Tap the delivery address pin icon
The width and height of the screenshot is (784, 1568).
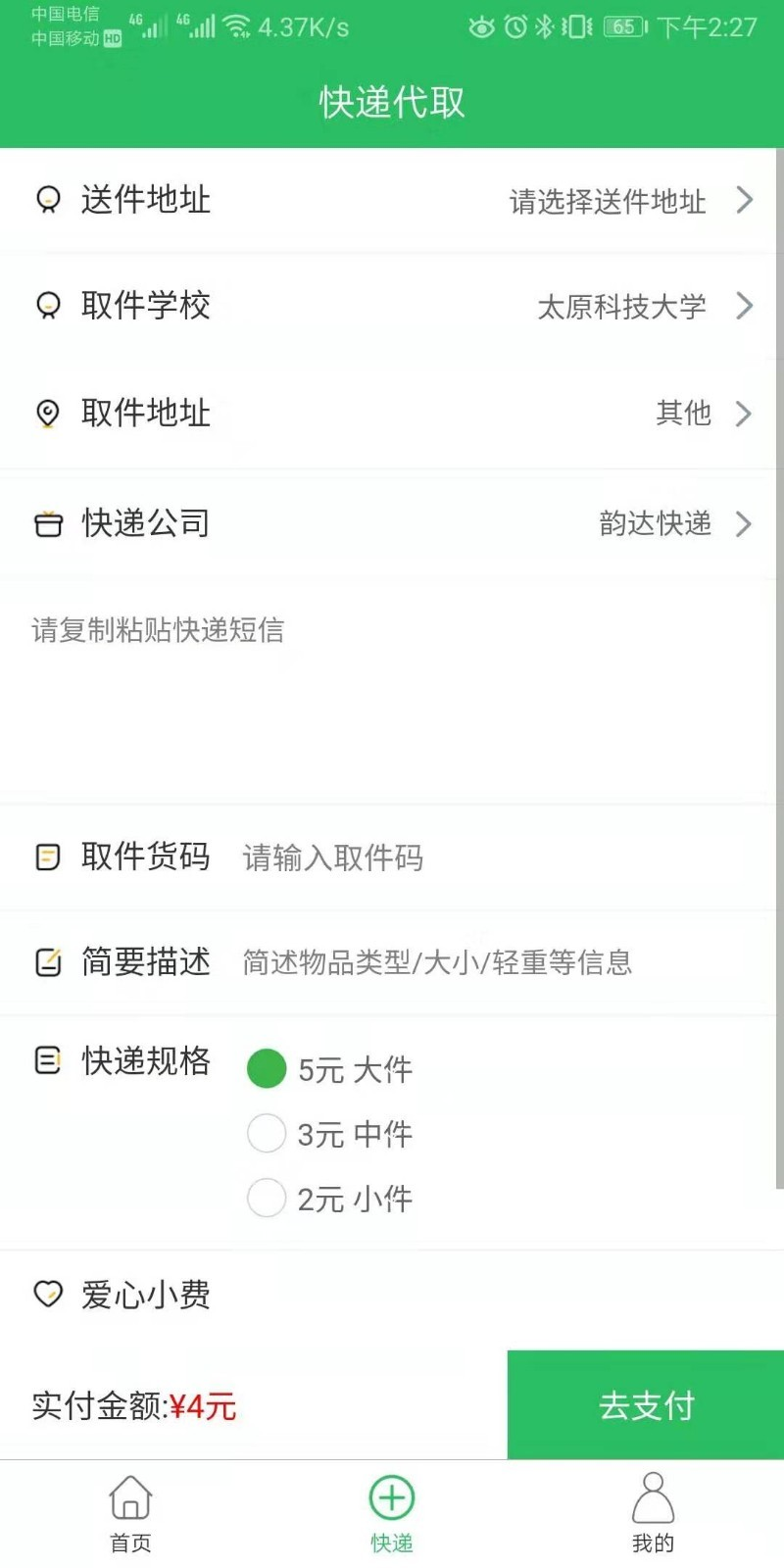[x=47, y=200]
